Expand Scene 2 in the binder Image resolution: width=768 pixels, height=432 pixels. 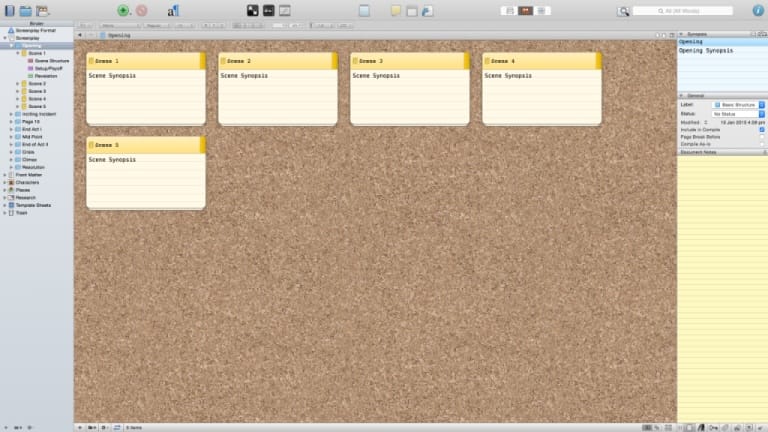(x=18, y=84)
